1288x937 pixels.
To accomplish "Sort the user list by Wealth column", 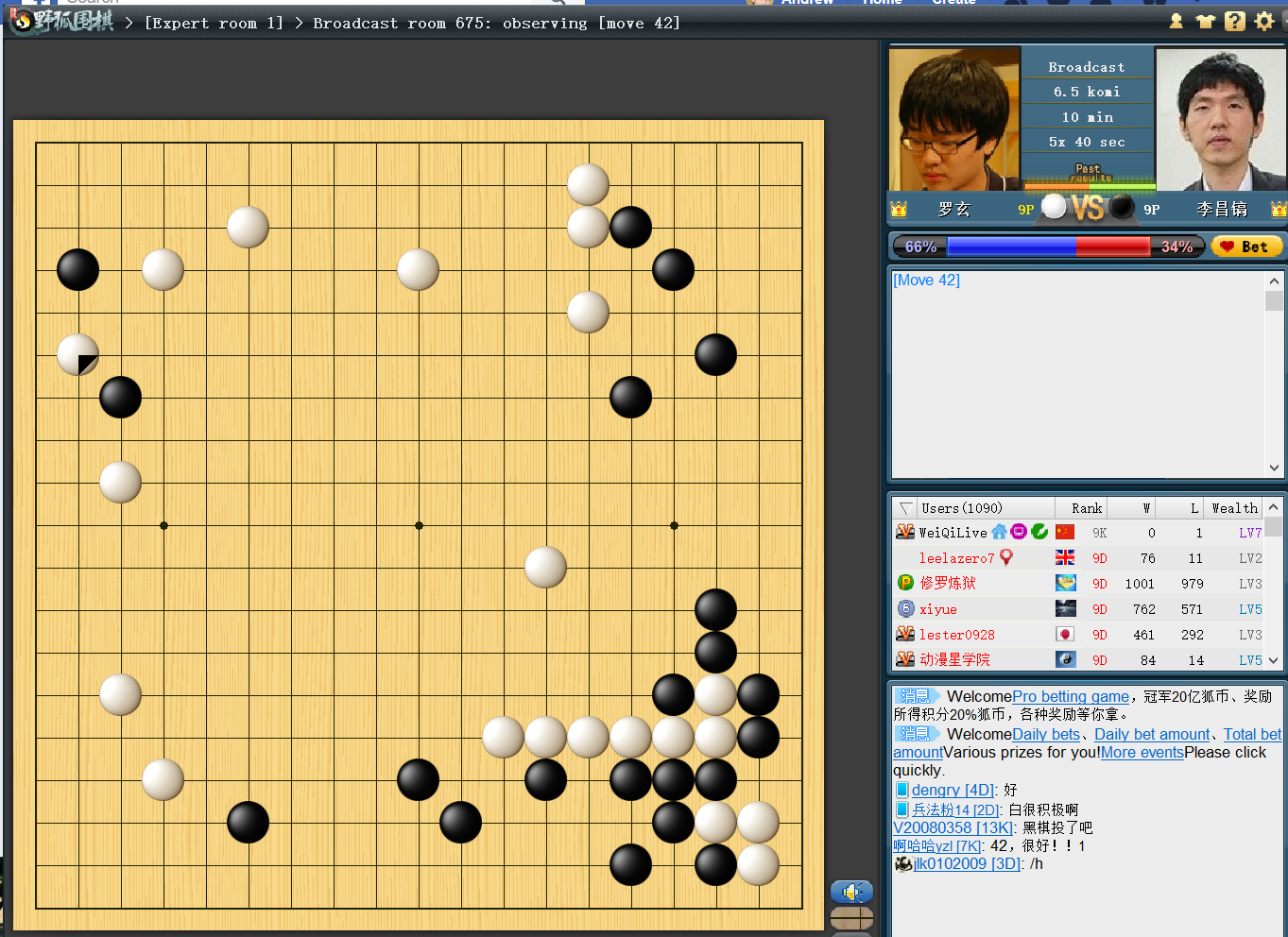I will click(1233, 508).
